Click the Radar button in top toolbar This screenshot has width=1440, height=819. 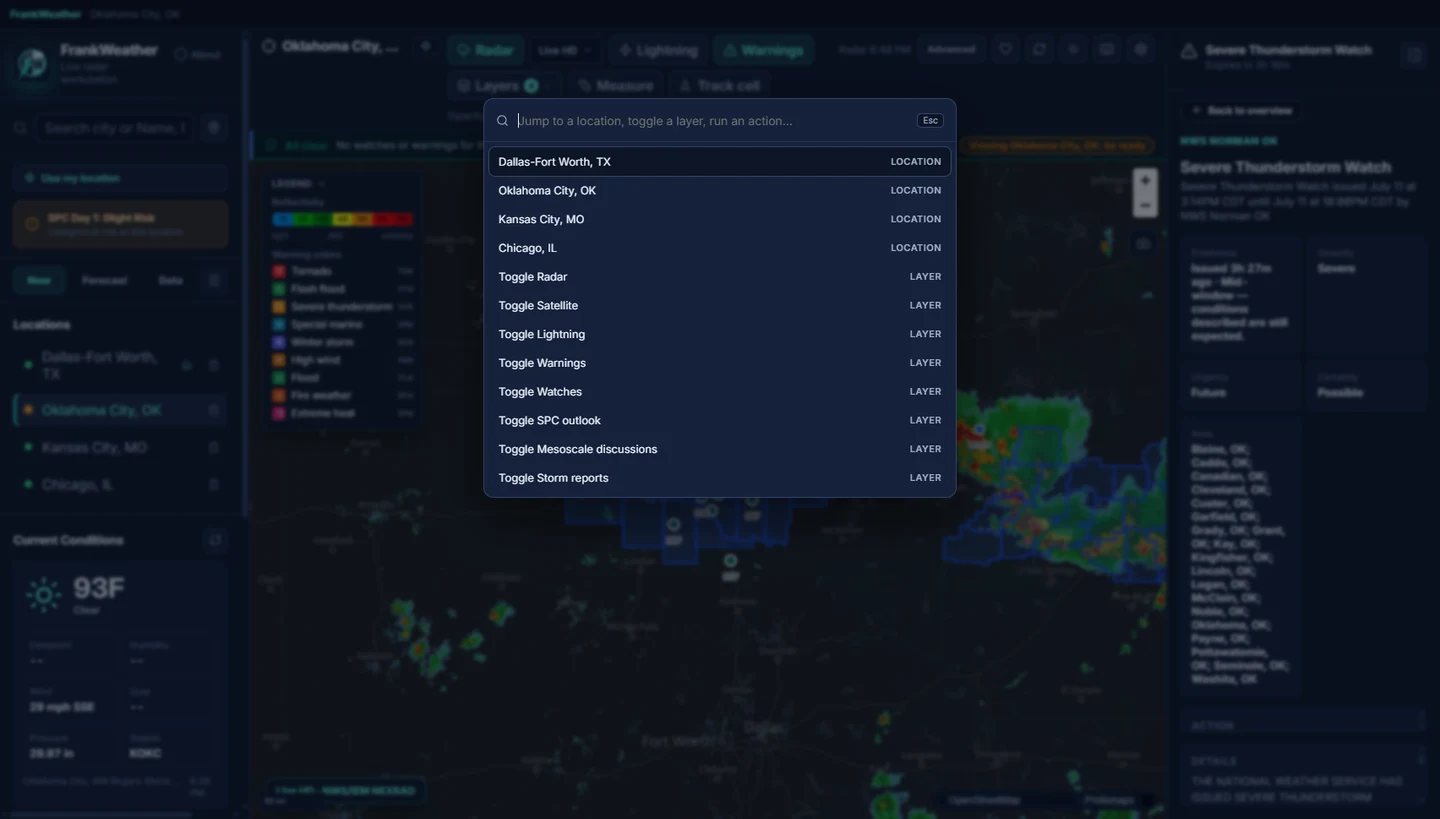pos(485,50)
